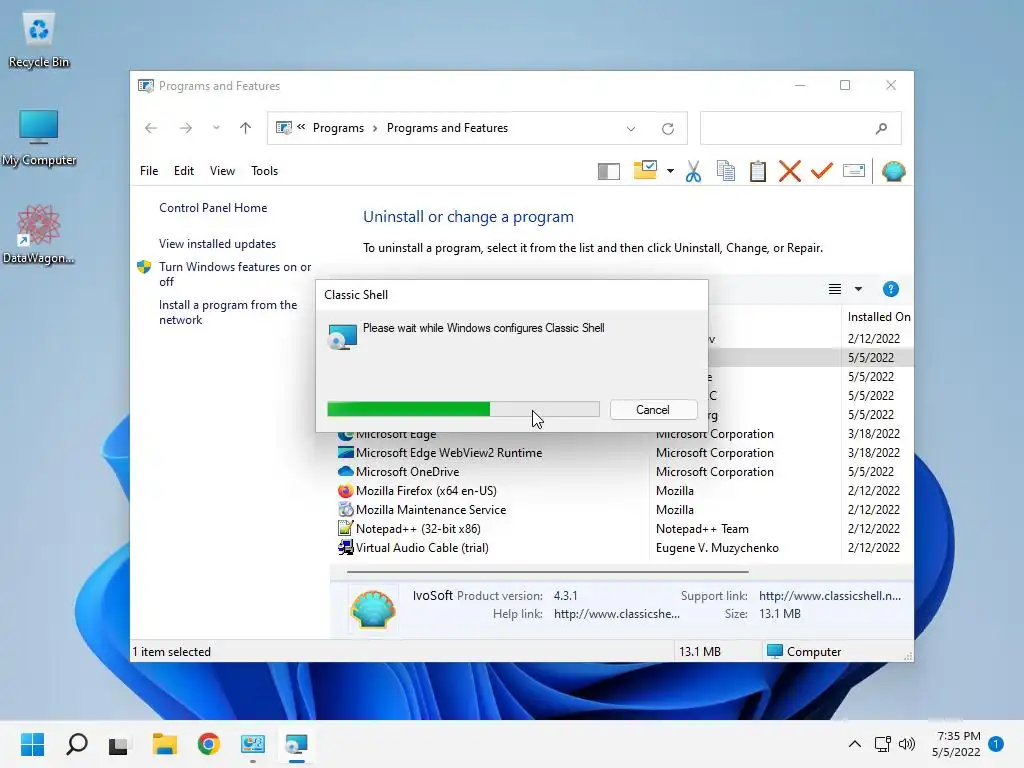Click Install a program from the network
The width and height of the screenshot is (1024, 768).
[228, 312]
